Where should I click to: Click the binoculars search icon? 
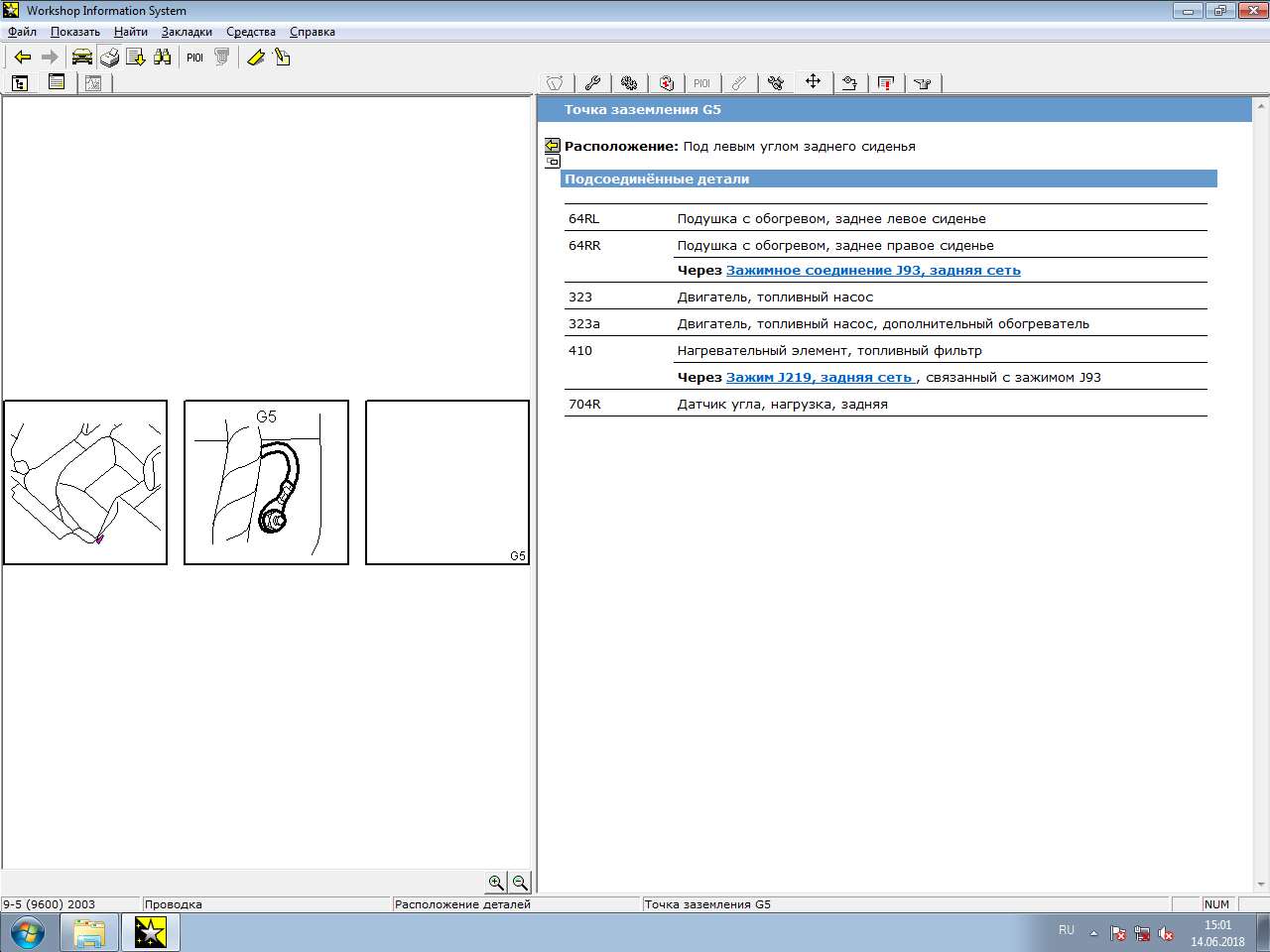pyautogui.click(x=163, y=58)
